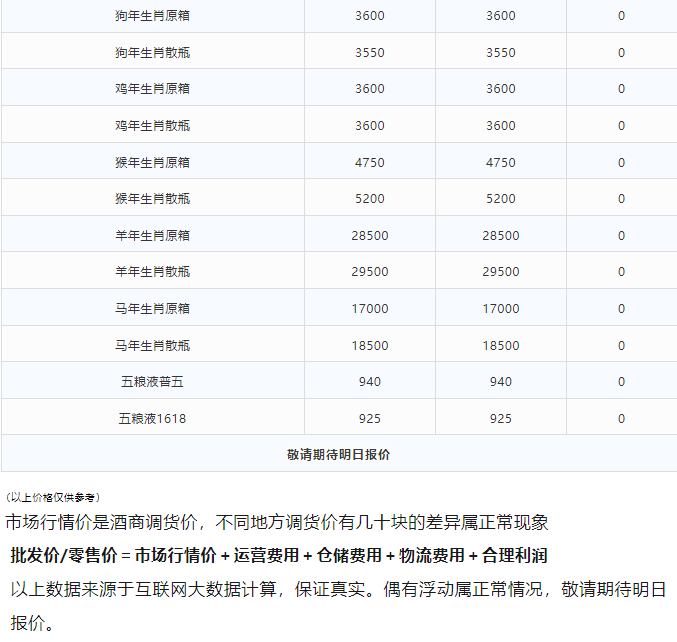Click first 940 price in 五粮液普五 row
This screenshot has height=642, width=677.
pyautogui.click(x=370, y=382)
